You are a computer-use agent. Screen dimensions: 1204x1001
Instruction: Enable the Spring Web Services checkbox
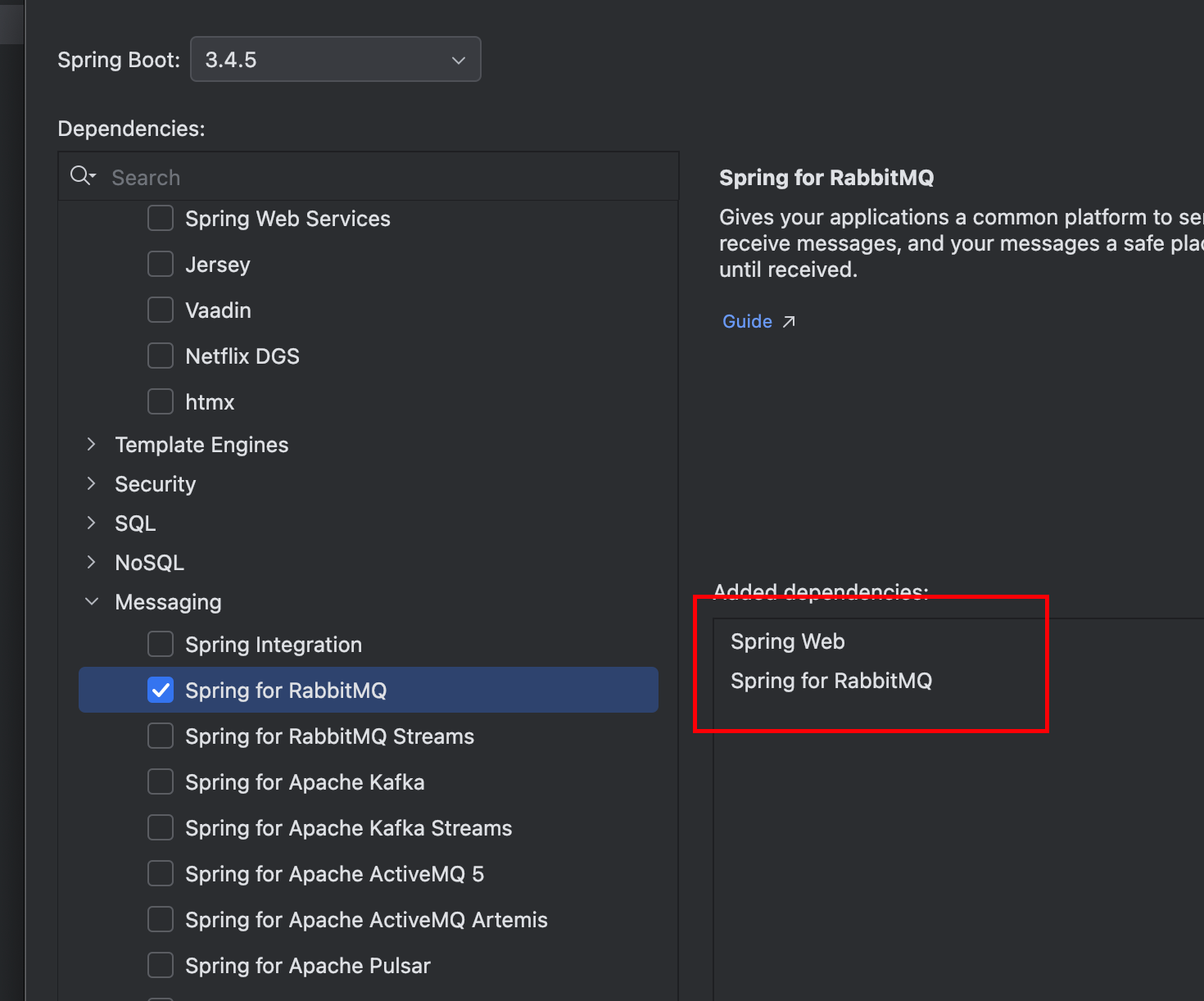pyautogui.click(x=161, y=218)
